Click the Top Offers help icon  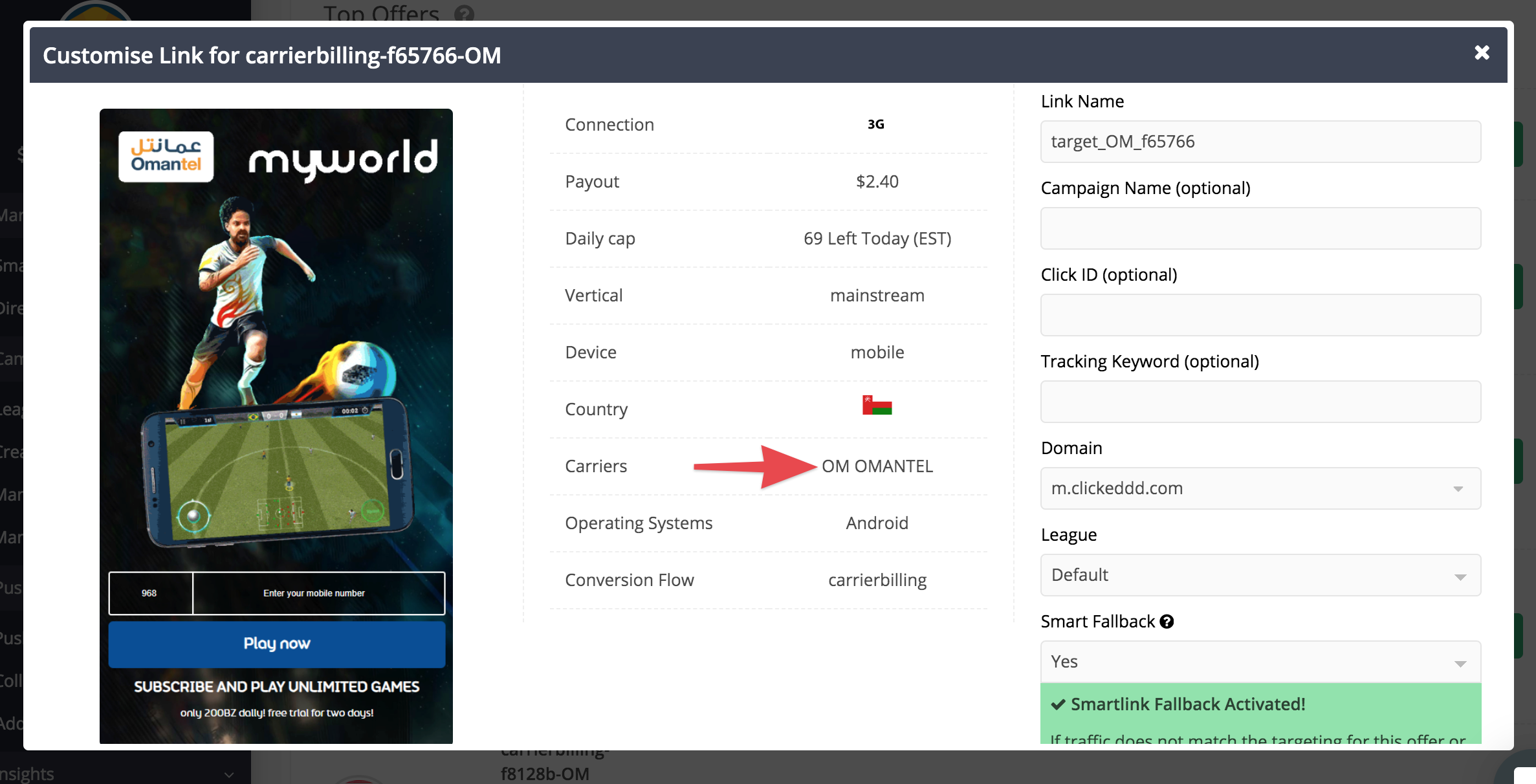pyautogui.click(x=464, y=13)
